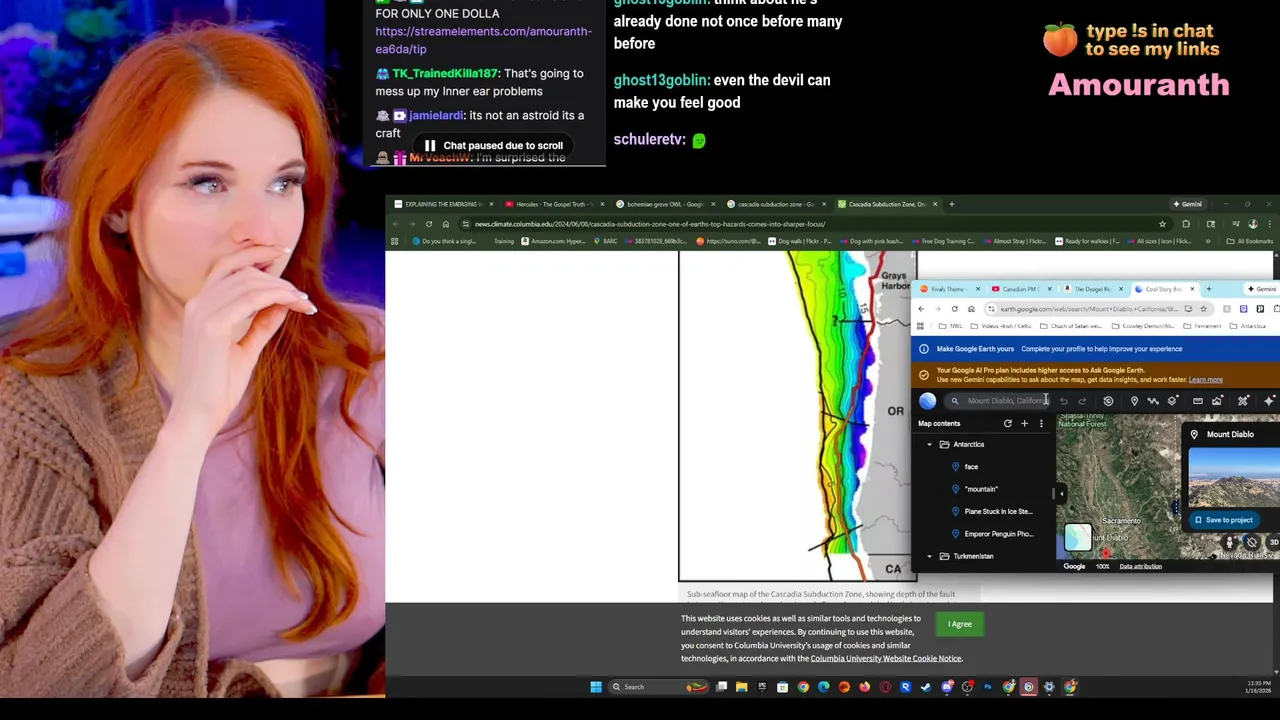
Task: Open a new tab in the Columbia news browser
Action: (951, 204)
